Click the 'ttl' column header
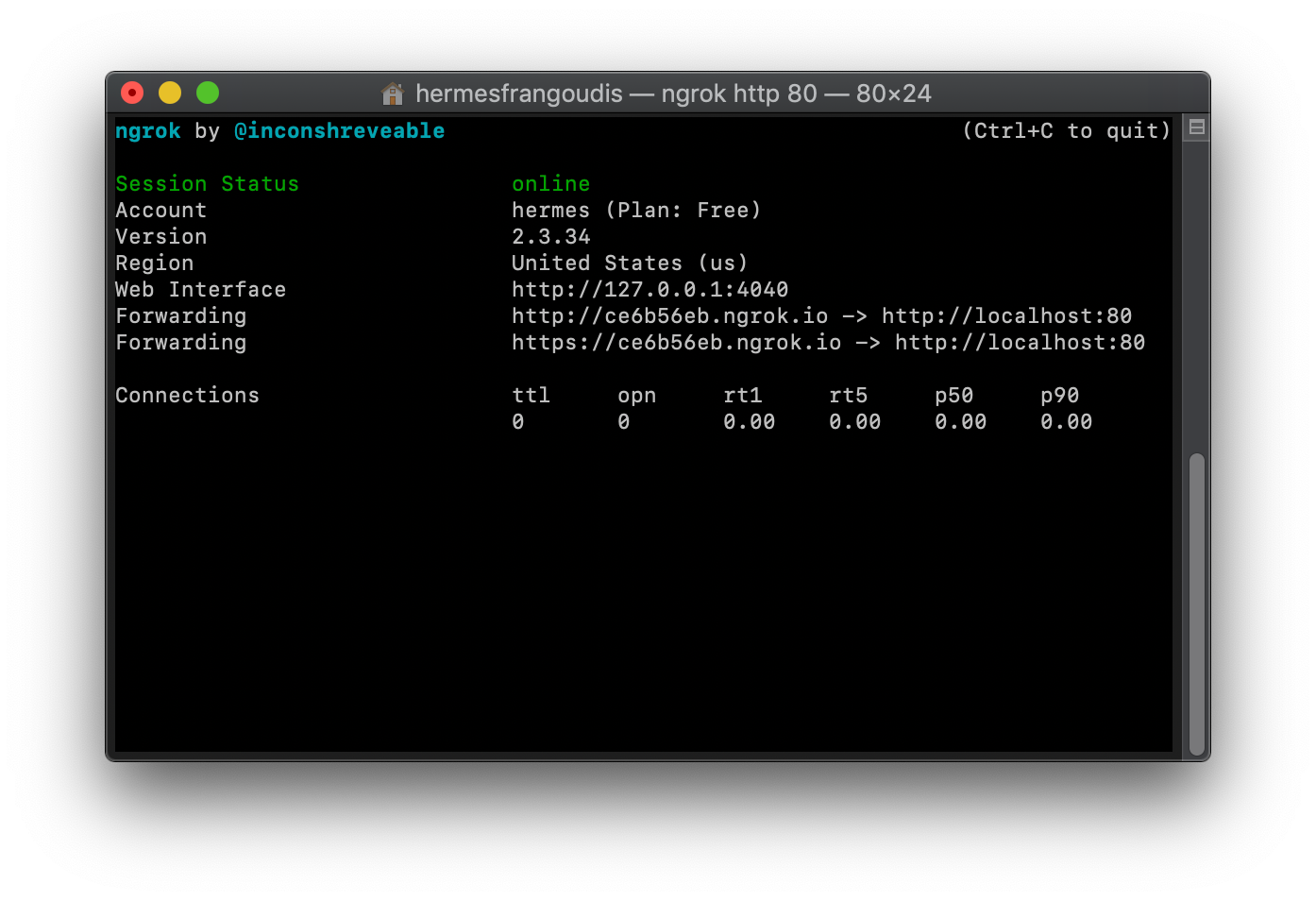 tap(531, 396)
